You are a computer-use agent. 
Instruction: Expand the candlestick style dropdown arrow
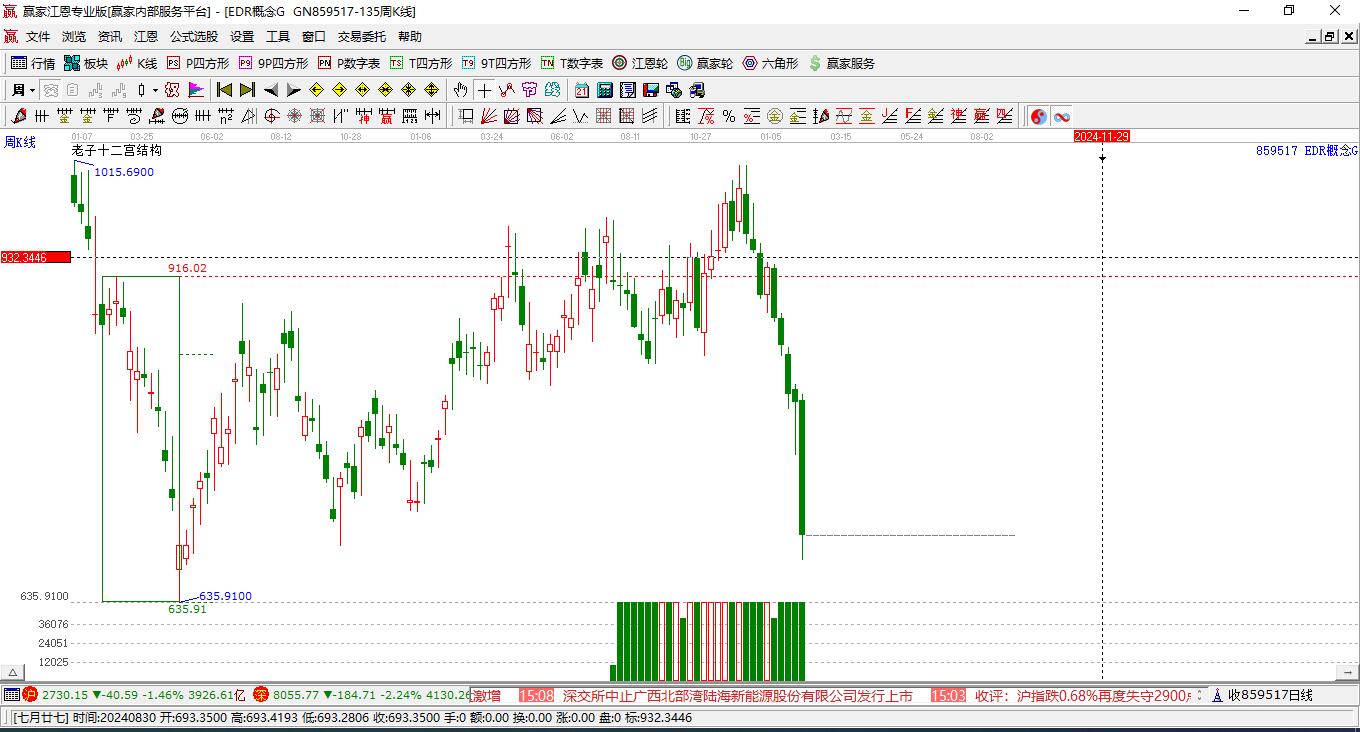pyautogui.click(x=155, y=90)
